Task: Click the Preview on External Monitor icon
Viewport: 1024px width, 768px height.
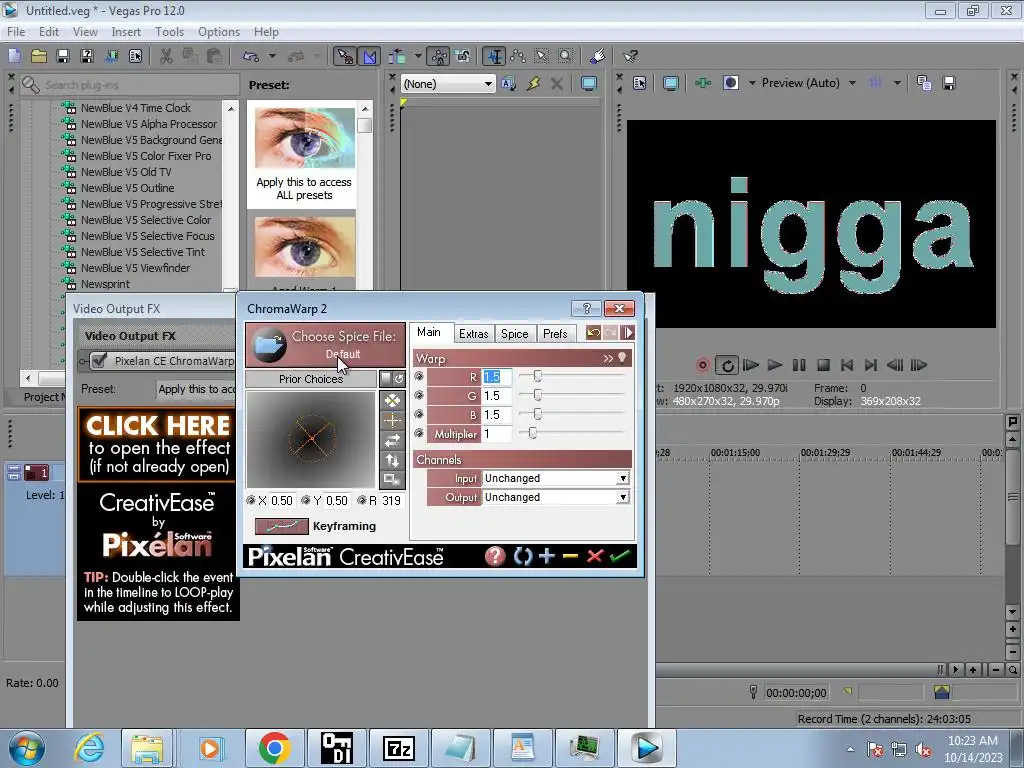Action: click(x=671, y=83)
